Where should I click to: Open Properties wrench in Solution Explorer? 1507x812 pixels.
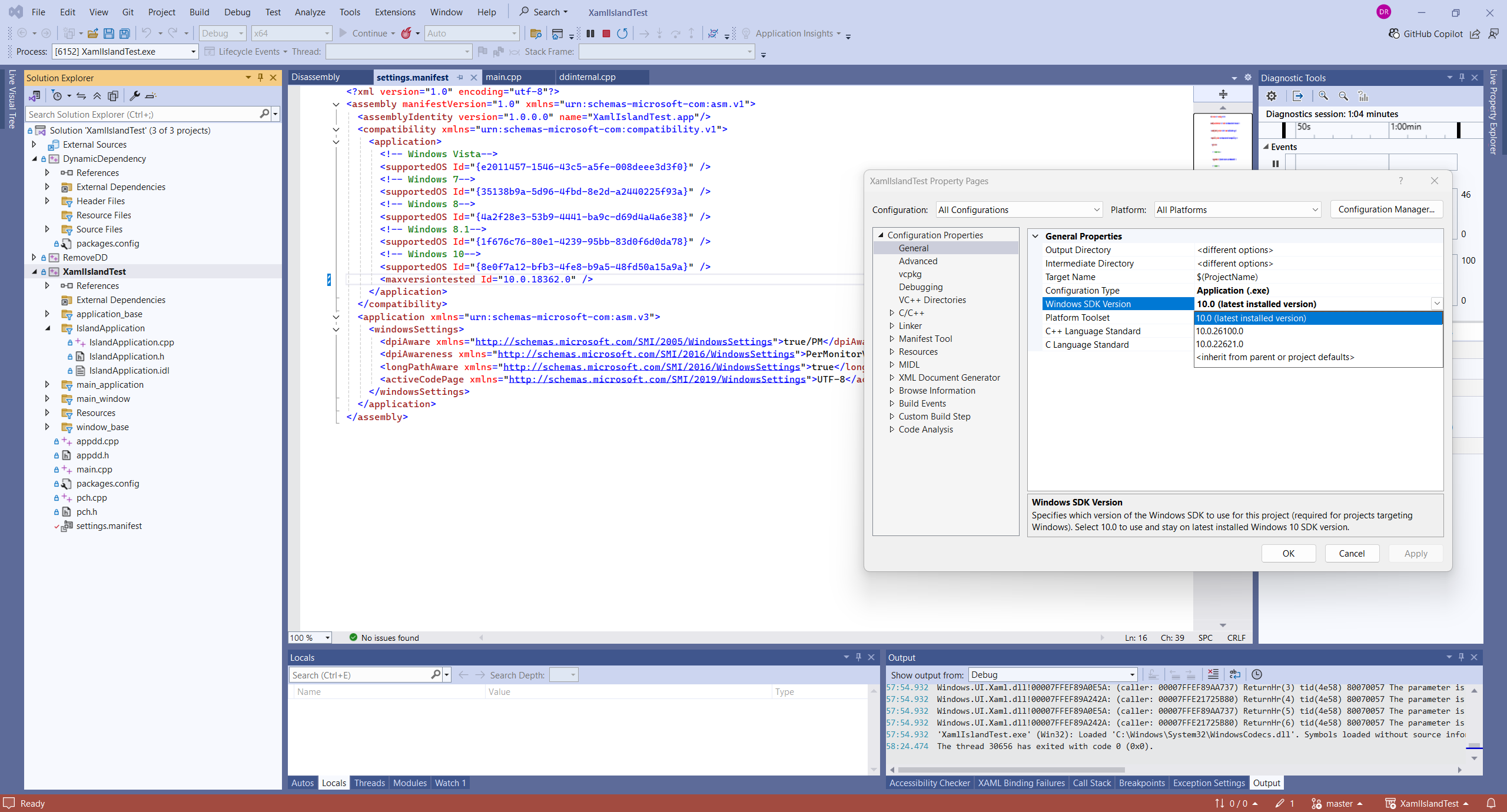pyautogui.click(x=135, y=96)
